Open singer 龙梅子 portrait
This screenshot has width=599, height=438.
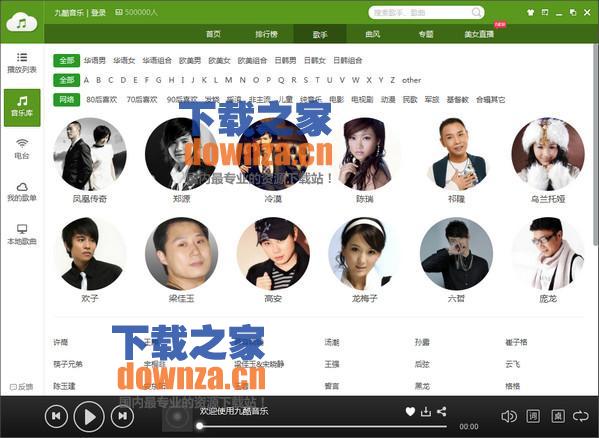coord(365,254)
